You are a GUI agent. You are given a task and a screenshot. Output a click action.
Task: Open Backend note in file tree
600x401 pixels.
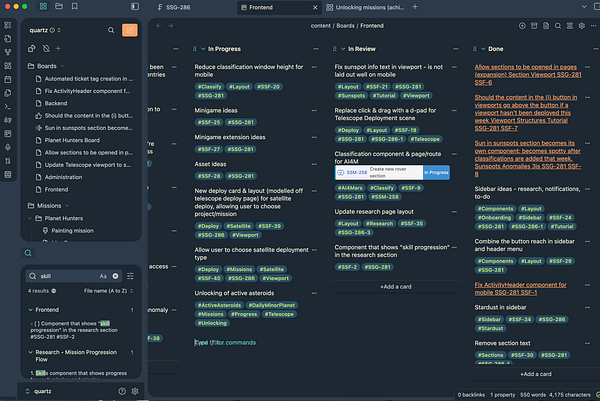pyautogui.click(x=56, y=103)
